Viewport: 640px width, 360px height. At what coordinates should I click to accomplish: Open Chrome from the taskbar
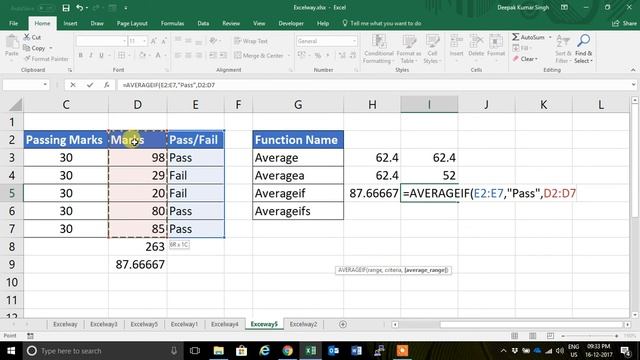[x=287, y=351]
